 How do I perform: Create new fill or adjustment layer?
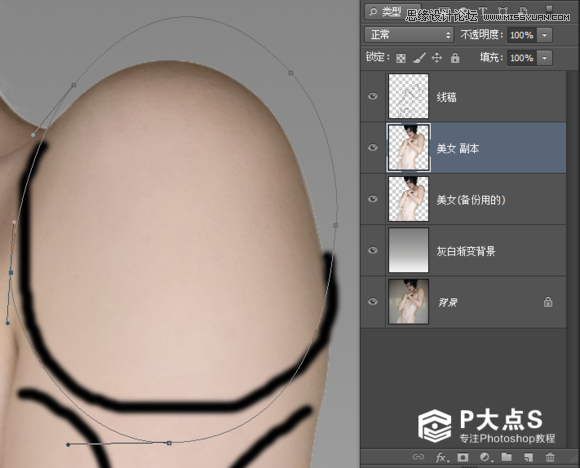485,458
